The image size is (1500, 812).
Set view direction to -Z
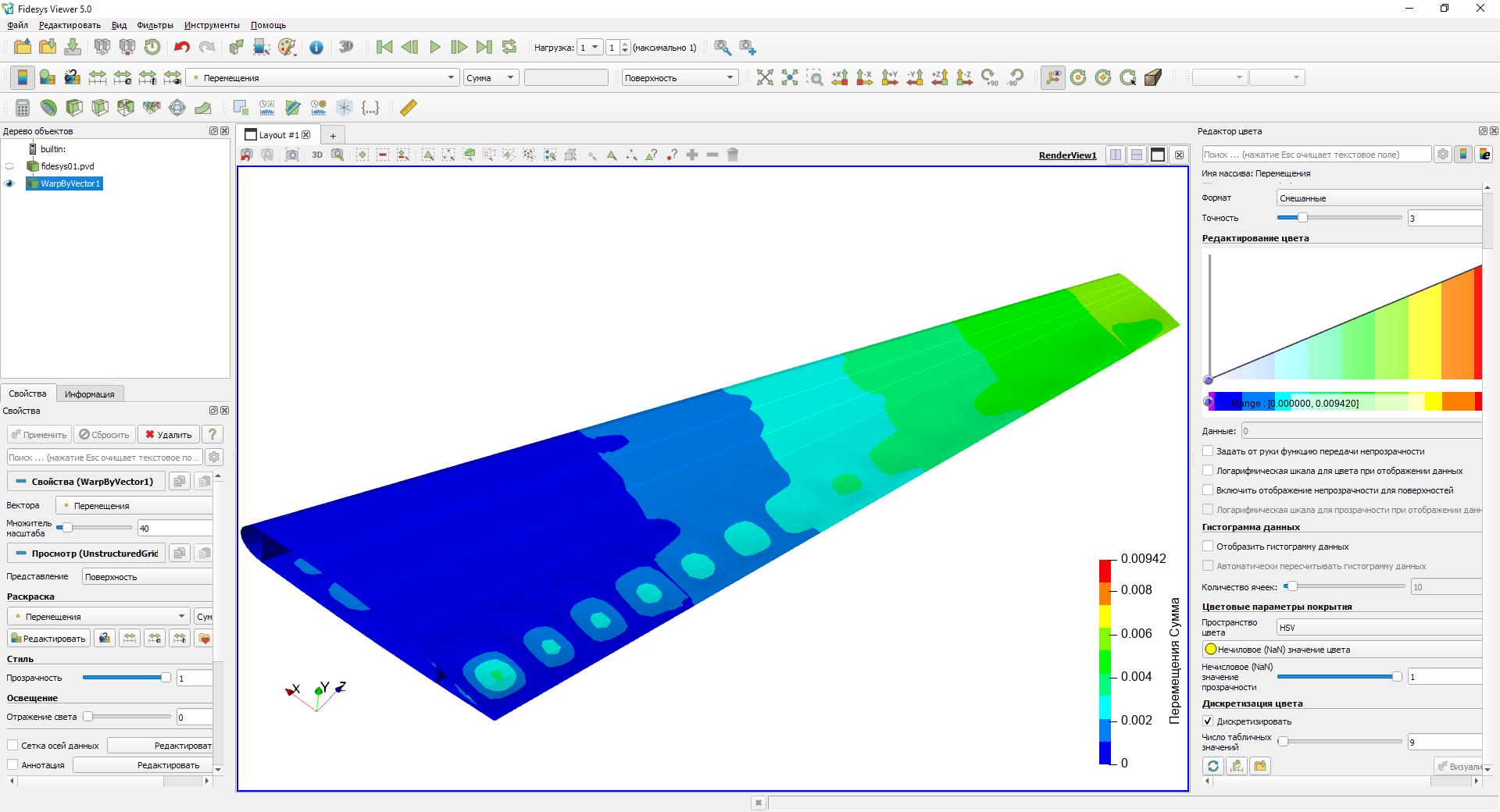tap(965, 77)
